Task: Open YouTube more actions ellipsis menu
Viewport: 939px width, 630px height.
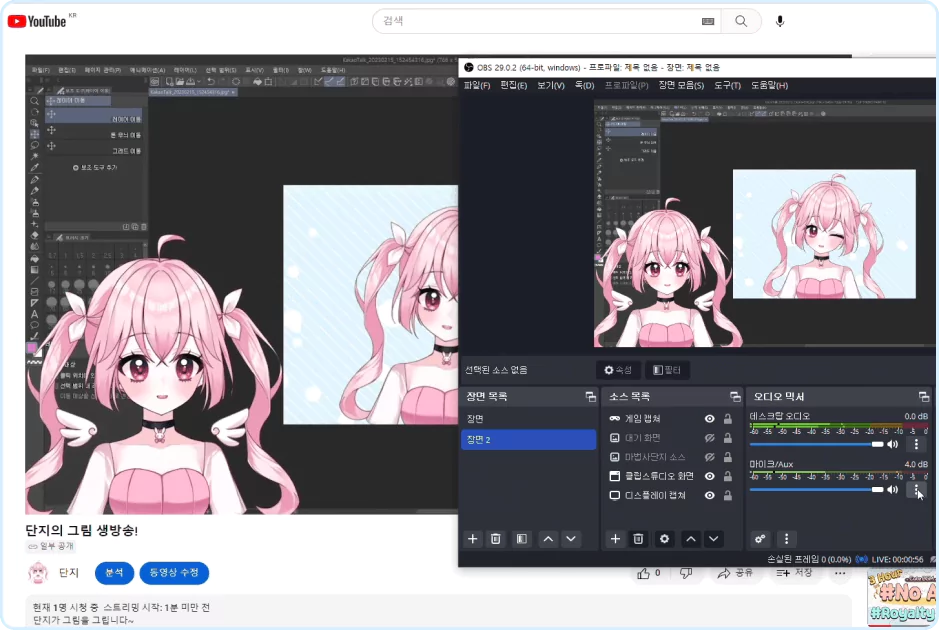Action: (840, 574)
